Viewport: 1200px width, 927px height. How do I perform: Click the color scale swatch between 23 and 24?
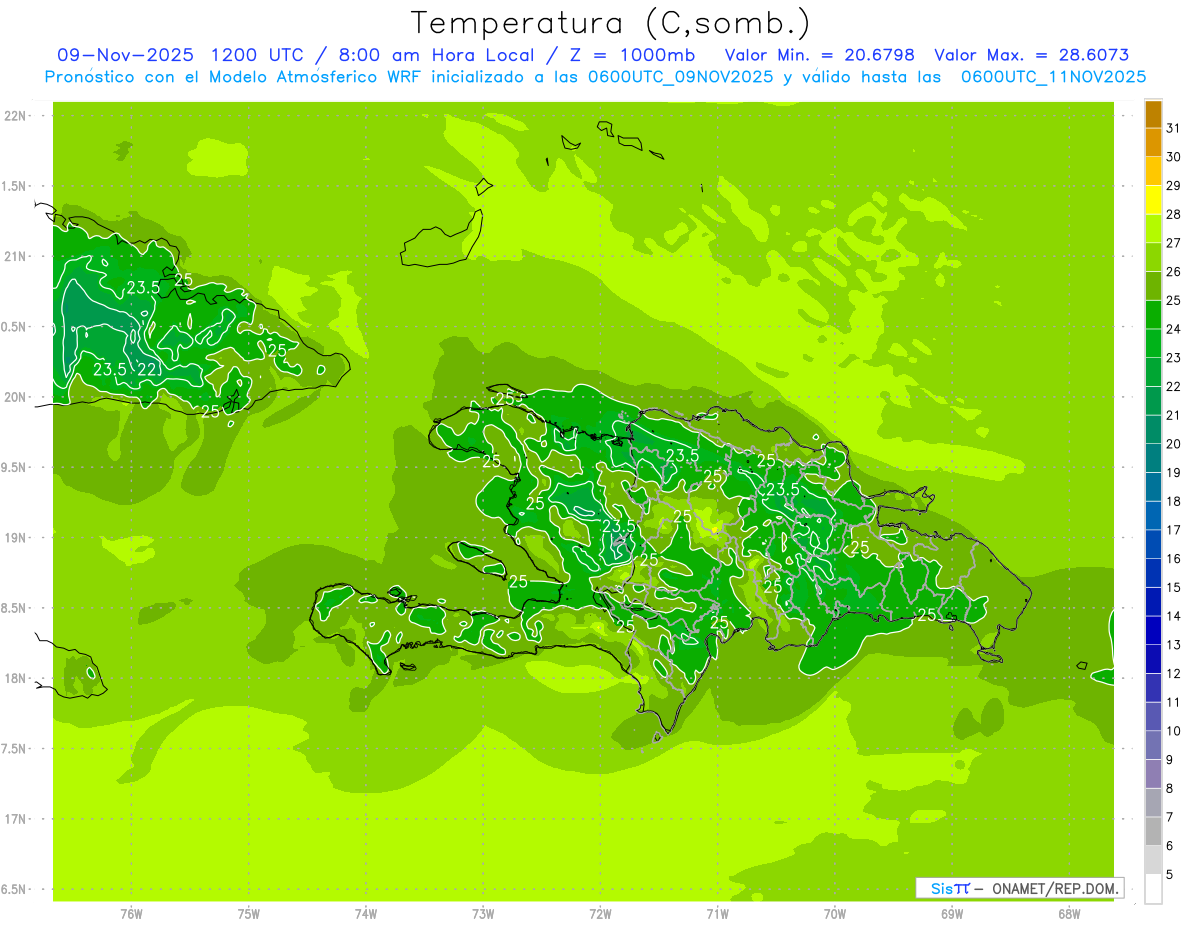click(x=1153, y=343)
